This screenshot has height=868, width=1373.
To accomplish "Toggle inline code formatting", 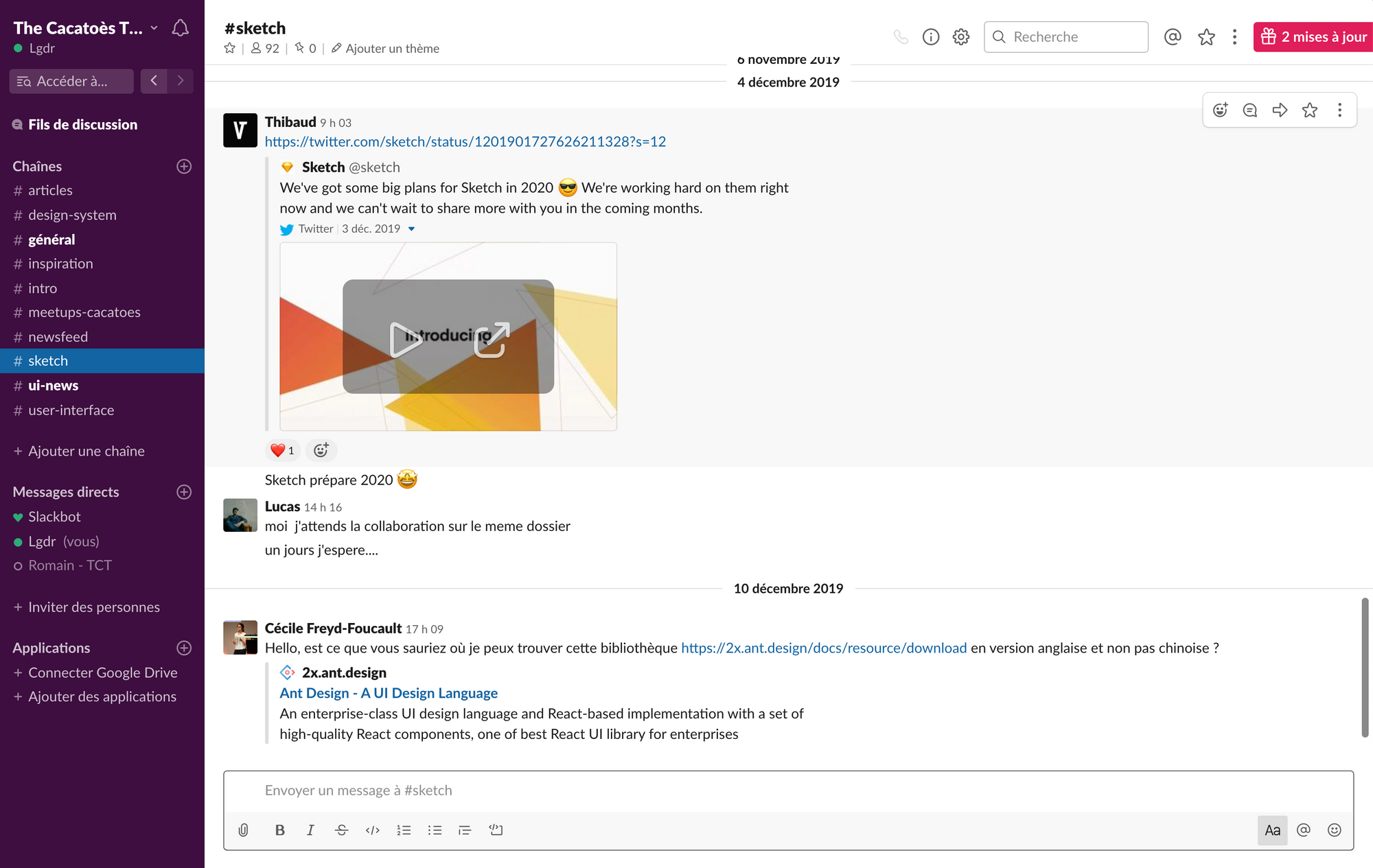I will (x=372, y=830).
